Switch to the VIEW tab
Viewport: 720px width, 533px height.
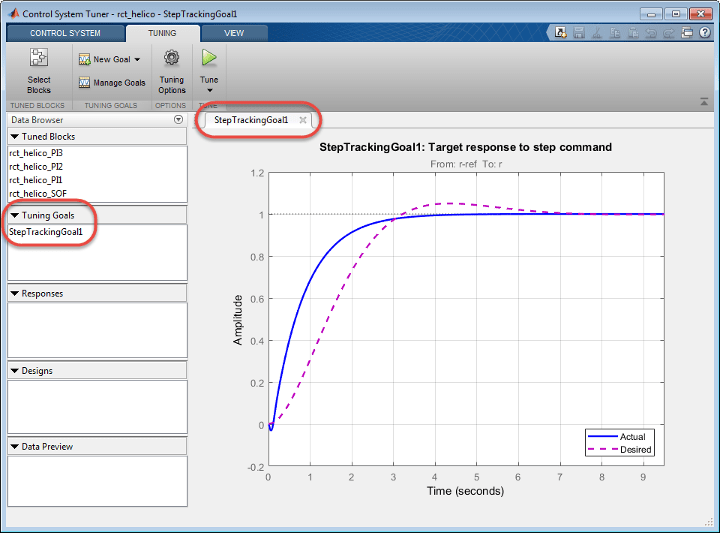[x=234, y=33]
